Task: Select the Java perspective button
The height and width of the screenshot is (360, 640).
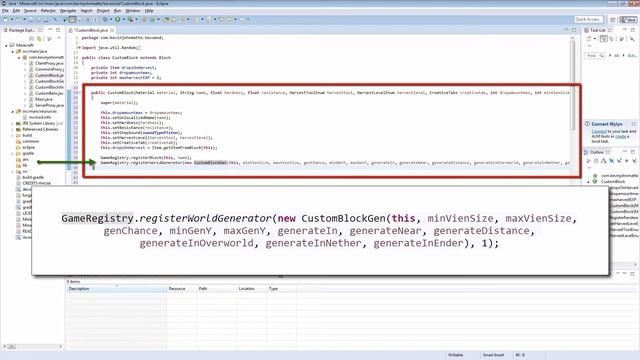Action: (628, 20)
